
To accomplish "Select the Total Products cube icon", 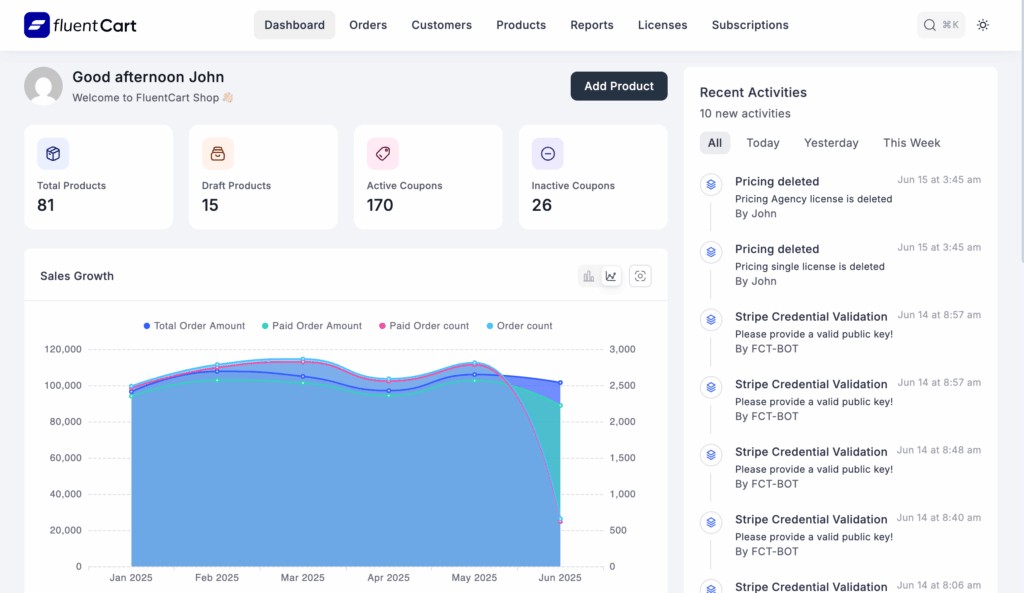I will [x=52, y=153].
